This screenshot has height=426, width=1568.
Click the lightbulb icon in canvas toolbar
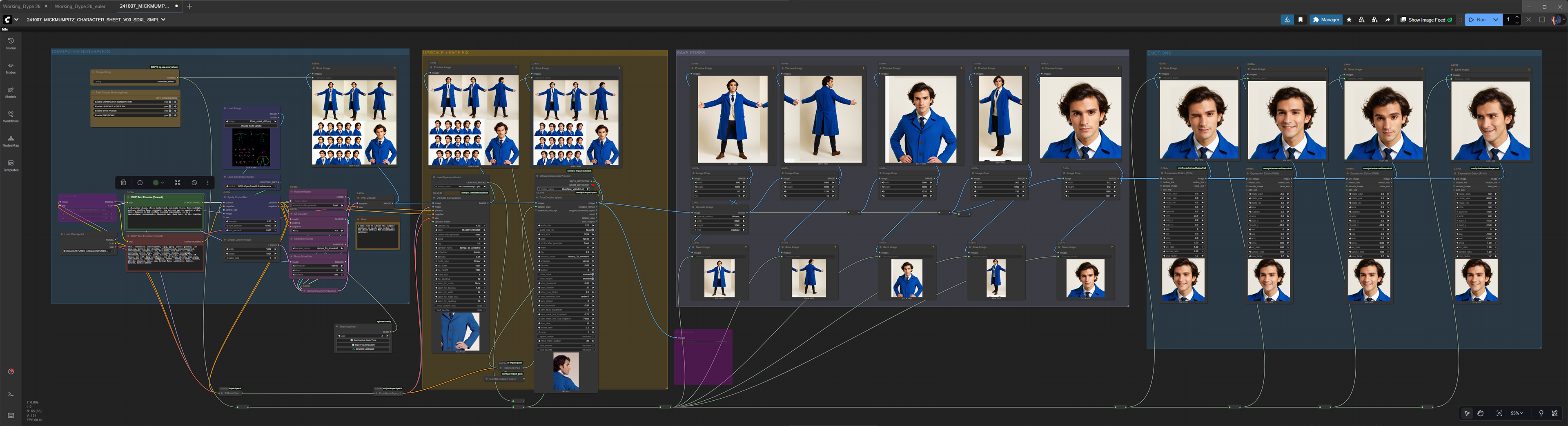[1541, 413]
